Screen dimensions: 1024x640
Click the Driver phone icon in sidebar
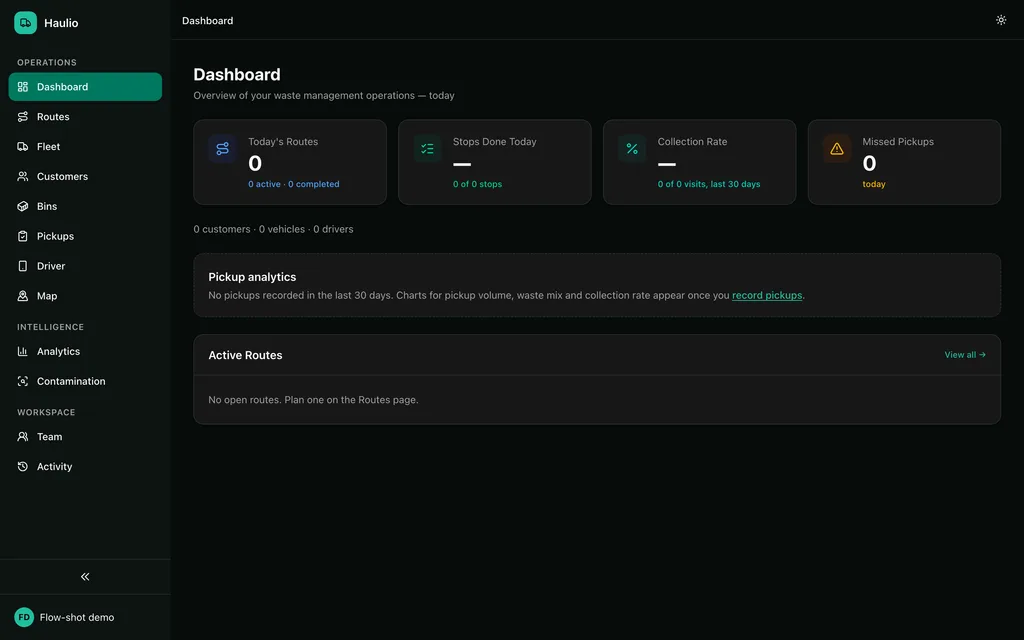23,266
